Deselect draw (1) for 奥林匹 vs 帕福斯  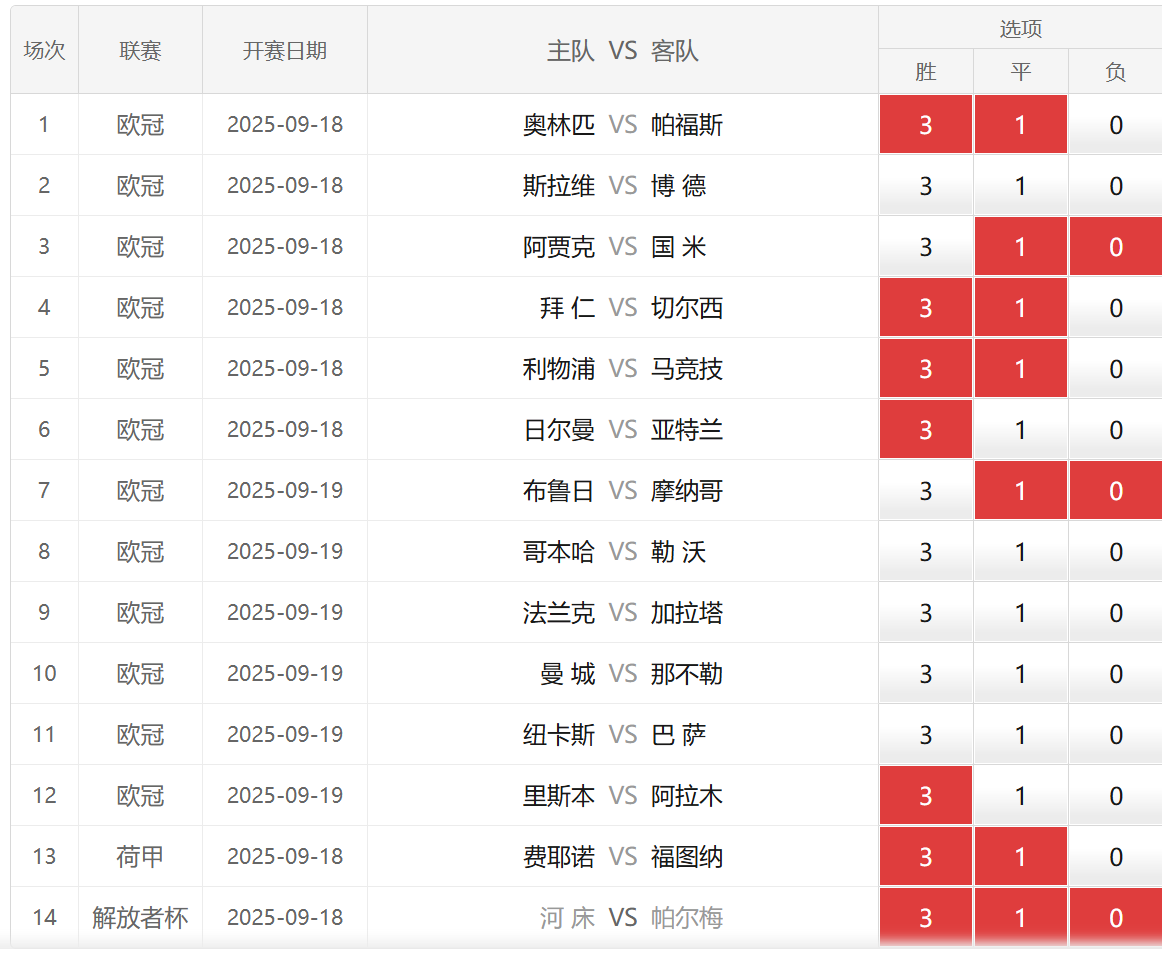point(1020,125)
